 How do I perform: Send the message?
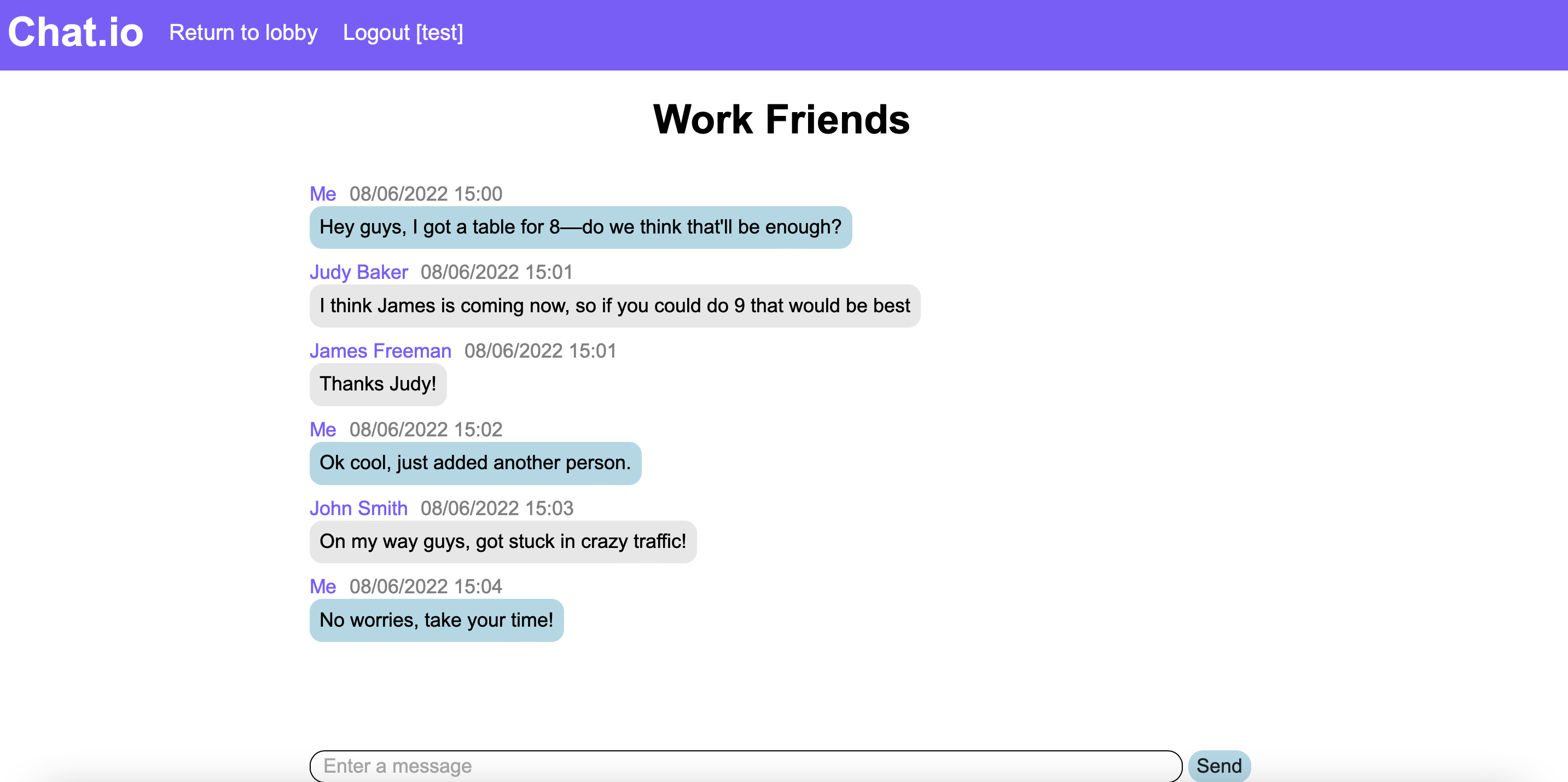(1218, 765)
